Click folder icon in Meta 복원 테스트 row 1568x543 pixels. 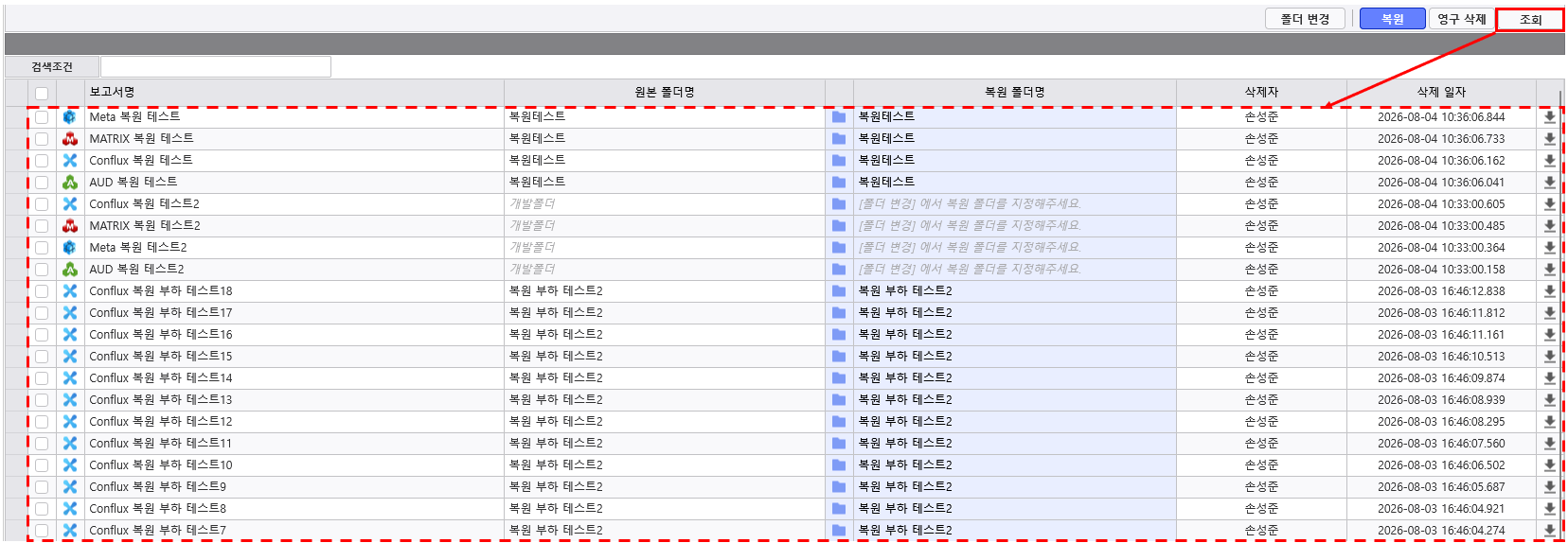[x=839, y=117]
